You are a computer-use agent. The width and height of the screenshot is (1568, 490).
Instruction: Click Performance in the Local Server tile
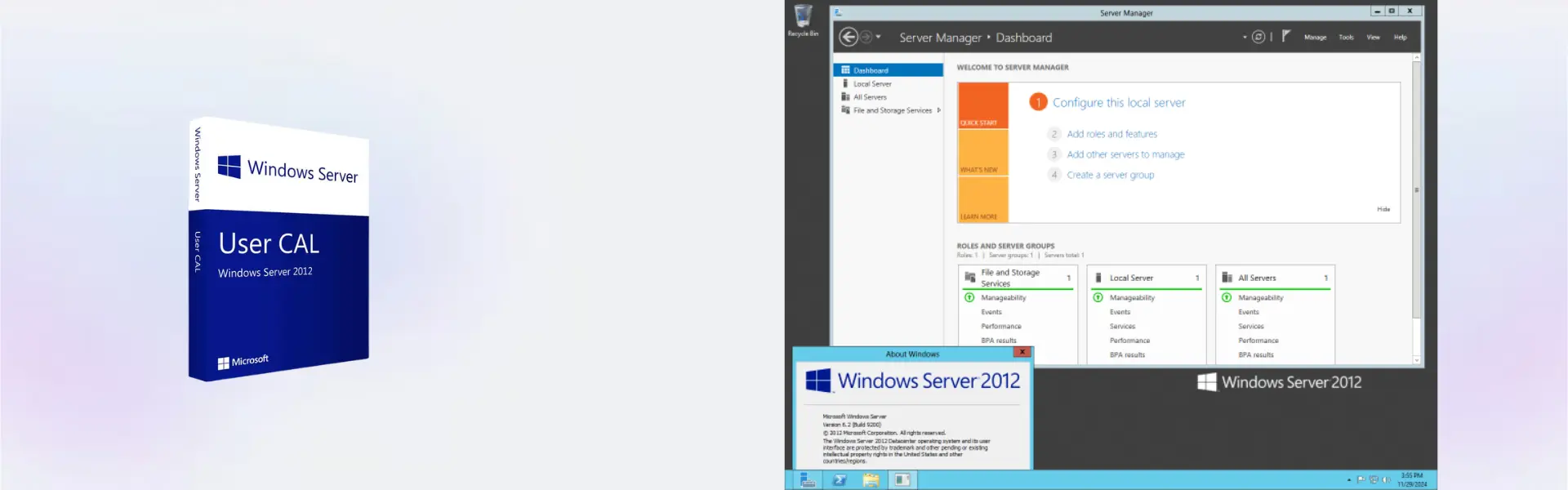(x=1129, y=341)
